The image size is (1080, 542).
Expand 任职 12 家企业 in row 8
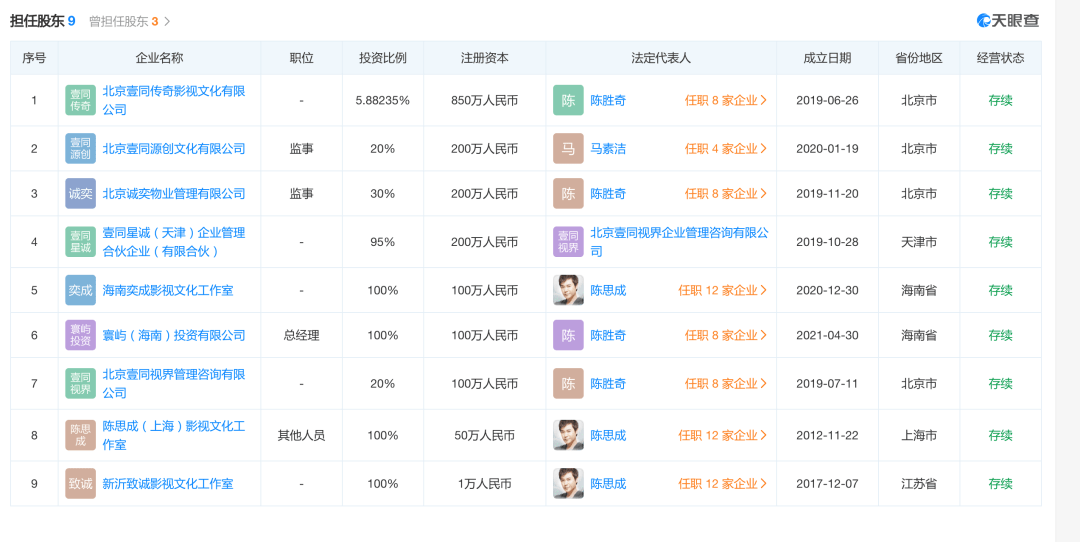(x=723, y=435)
